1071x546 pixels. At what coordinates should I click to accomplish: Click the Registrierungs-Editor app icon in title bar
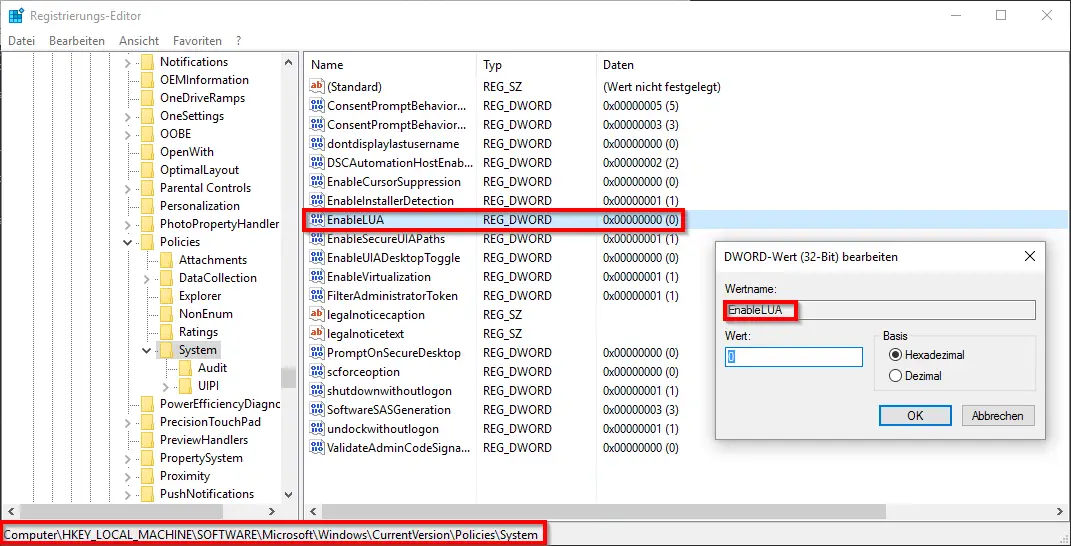pyautogui.click(x=16, y=15)
